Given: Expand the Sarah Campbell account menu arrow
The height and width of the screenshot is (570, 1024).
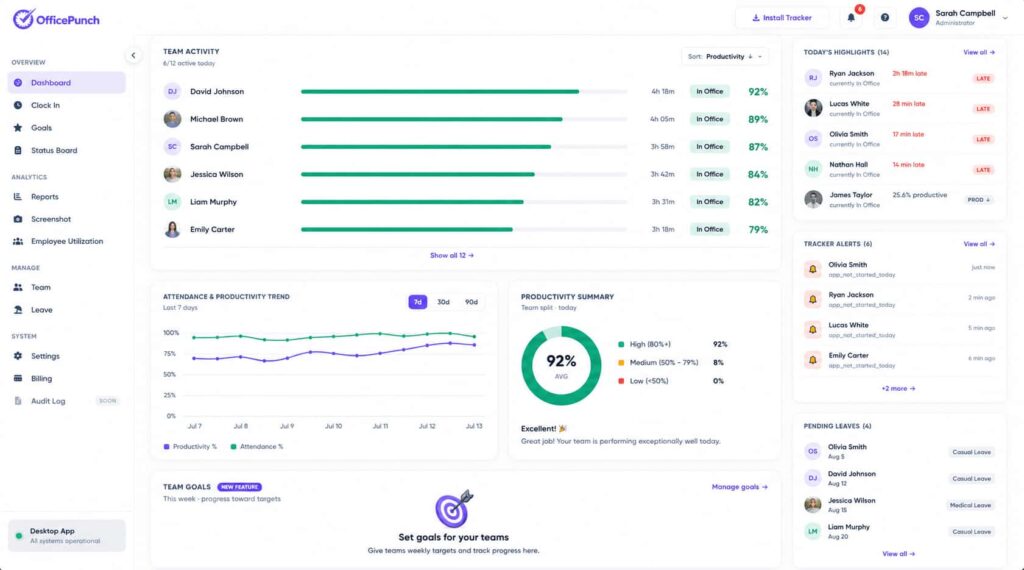Looking at the screenshot, I should [x=1005, y=18].
